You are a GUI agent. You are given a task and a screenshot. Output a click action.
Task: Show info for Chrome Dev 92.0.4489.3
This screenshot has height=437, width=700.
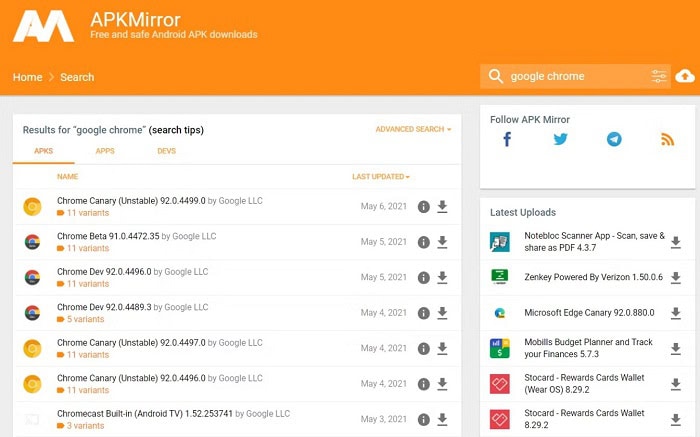click(x=423, y=313)
